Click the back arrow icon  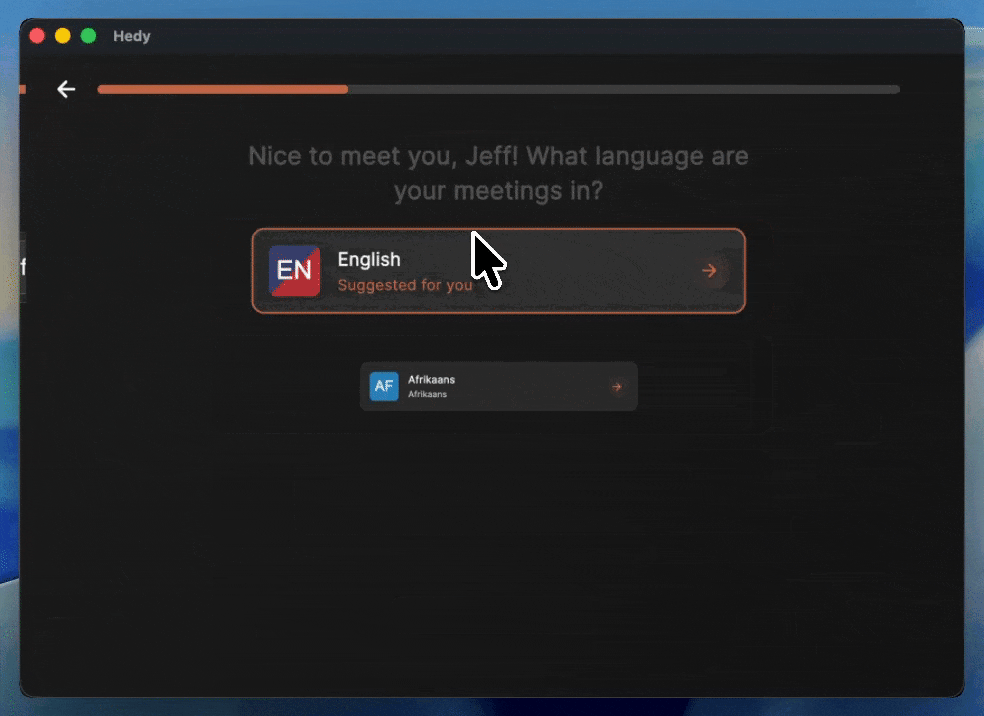(x=66, y=89)
